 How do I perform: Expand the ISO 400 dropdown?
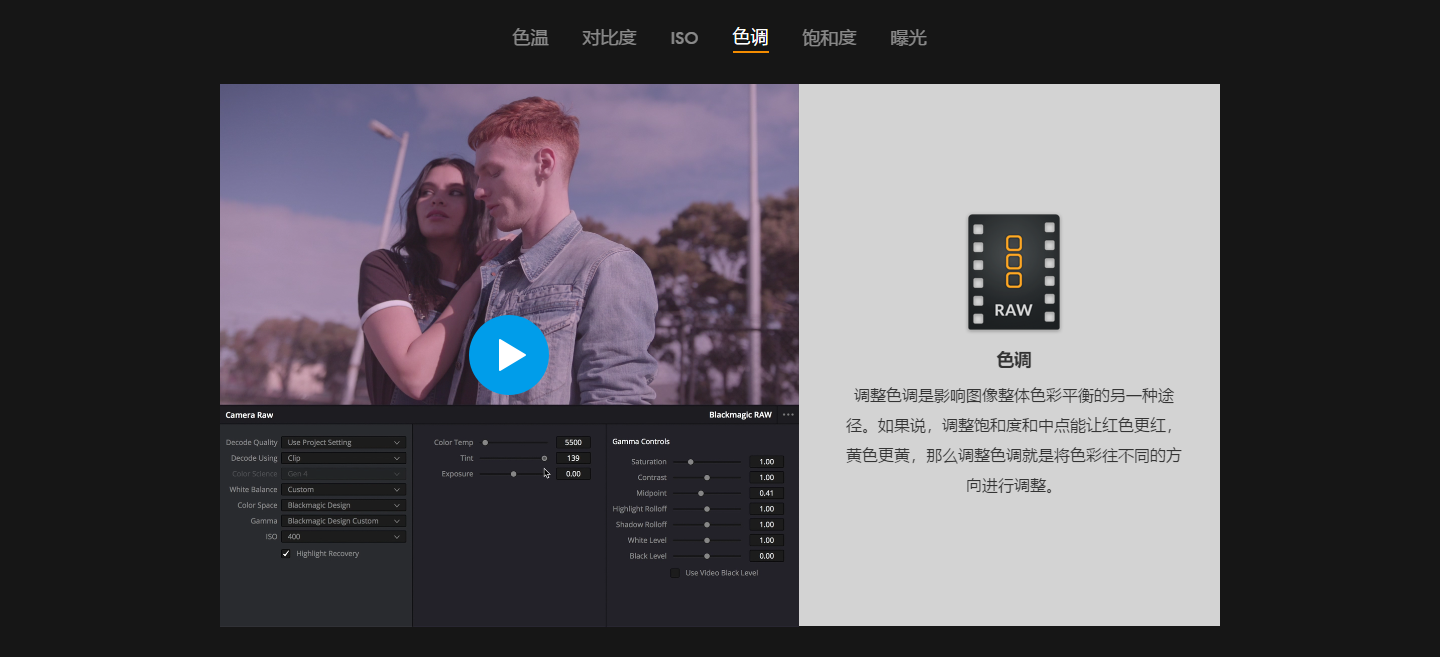tap(343, 537)
